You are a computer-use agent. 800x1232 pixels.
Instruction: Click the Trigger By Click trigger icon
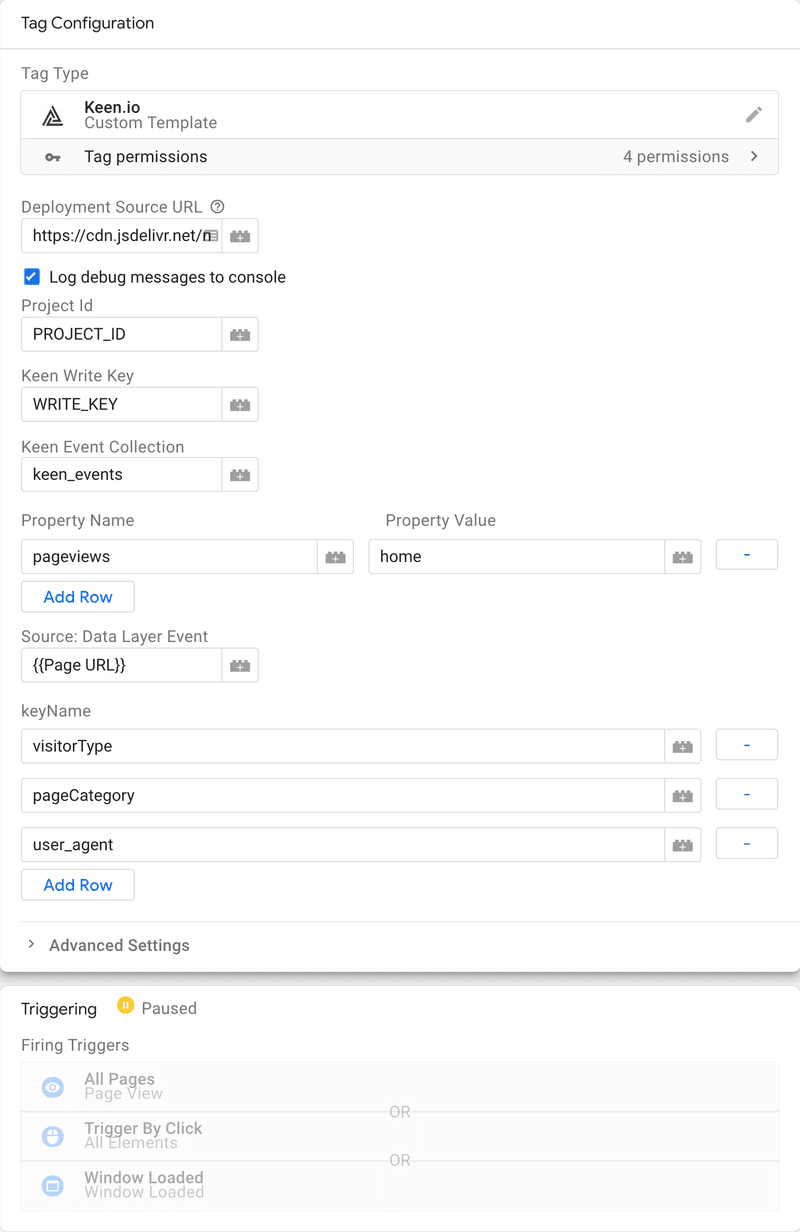[52, 1136]
